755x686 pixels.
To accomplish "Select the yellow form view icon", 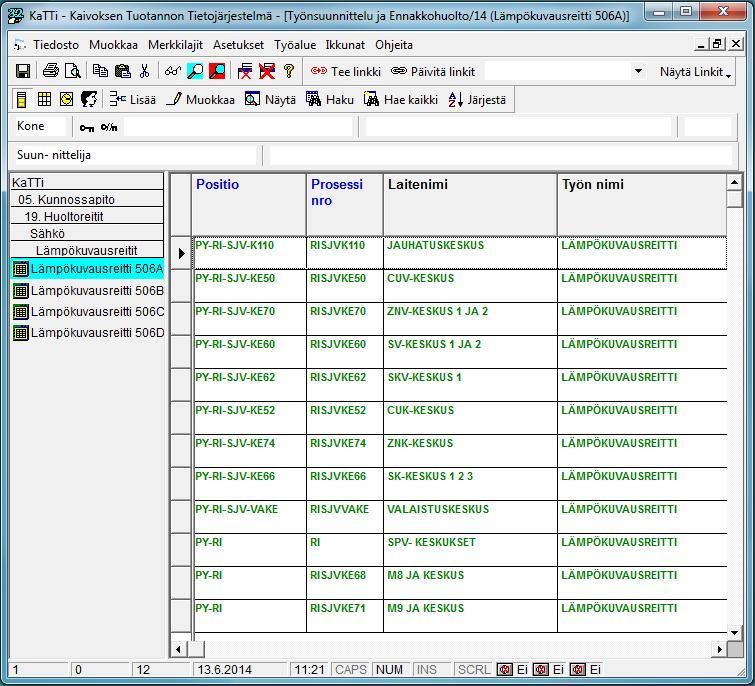I will 22,100.
